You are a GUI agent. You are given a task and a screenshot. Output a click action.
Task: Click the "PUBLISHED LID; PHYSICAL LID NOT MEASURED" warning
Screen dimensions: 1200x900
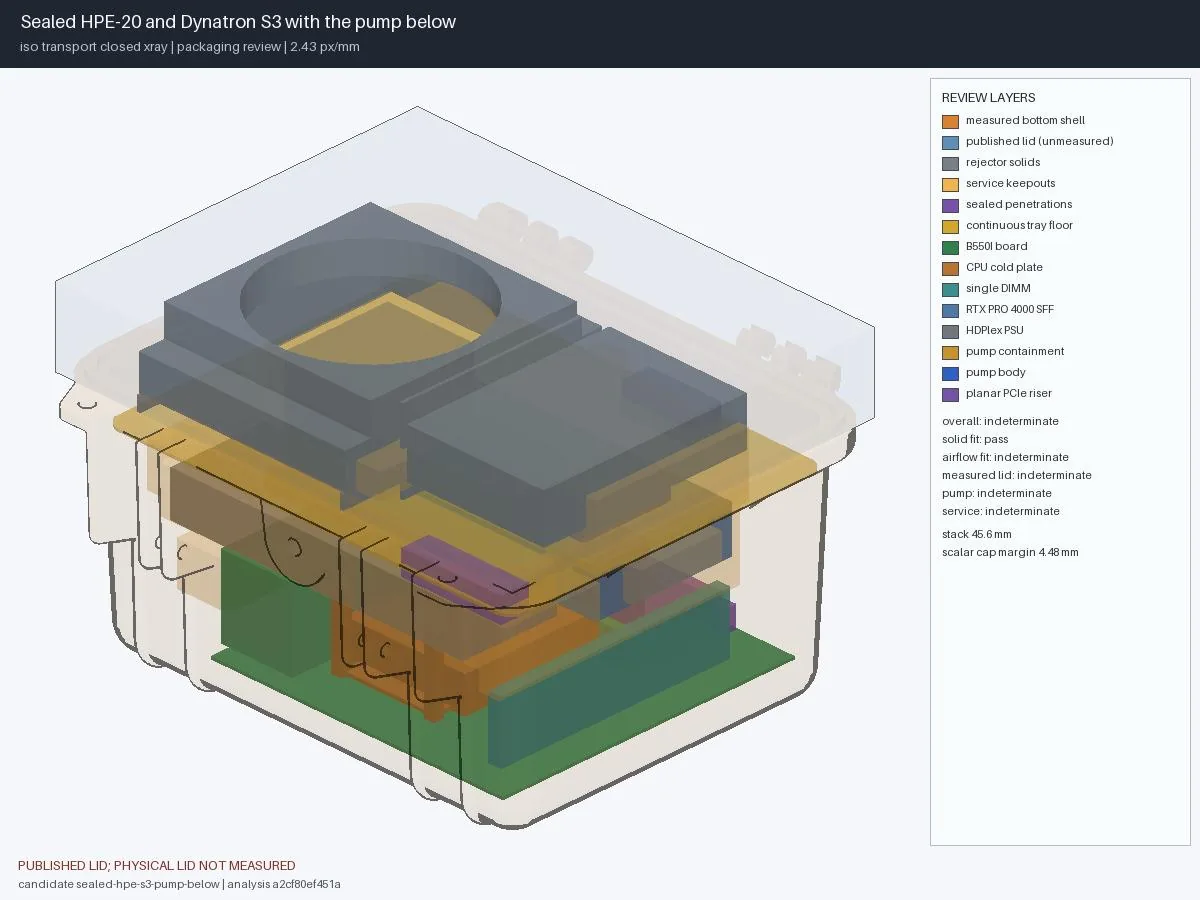click(157, 866)
